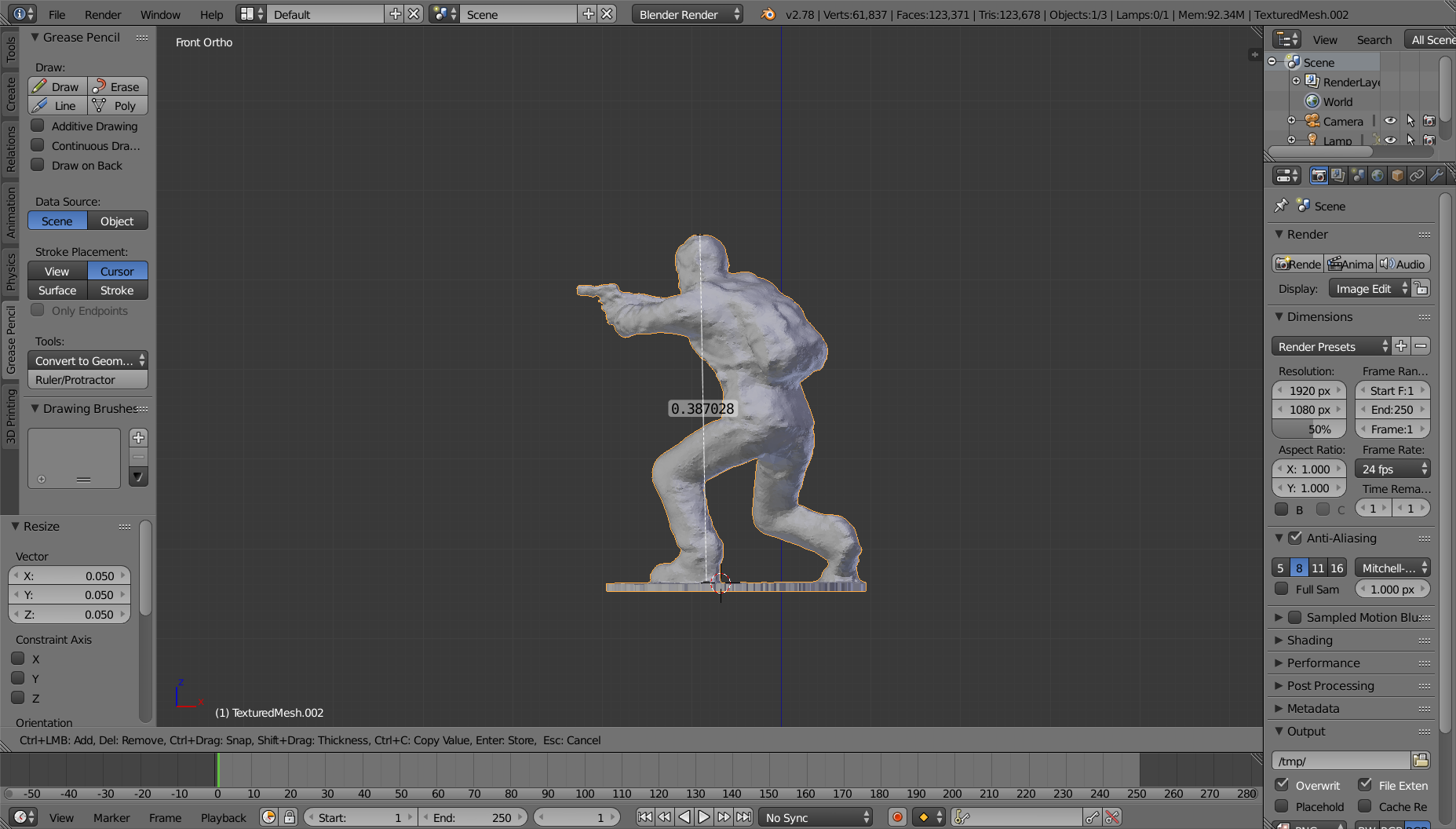Open the Help menu

211,14
